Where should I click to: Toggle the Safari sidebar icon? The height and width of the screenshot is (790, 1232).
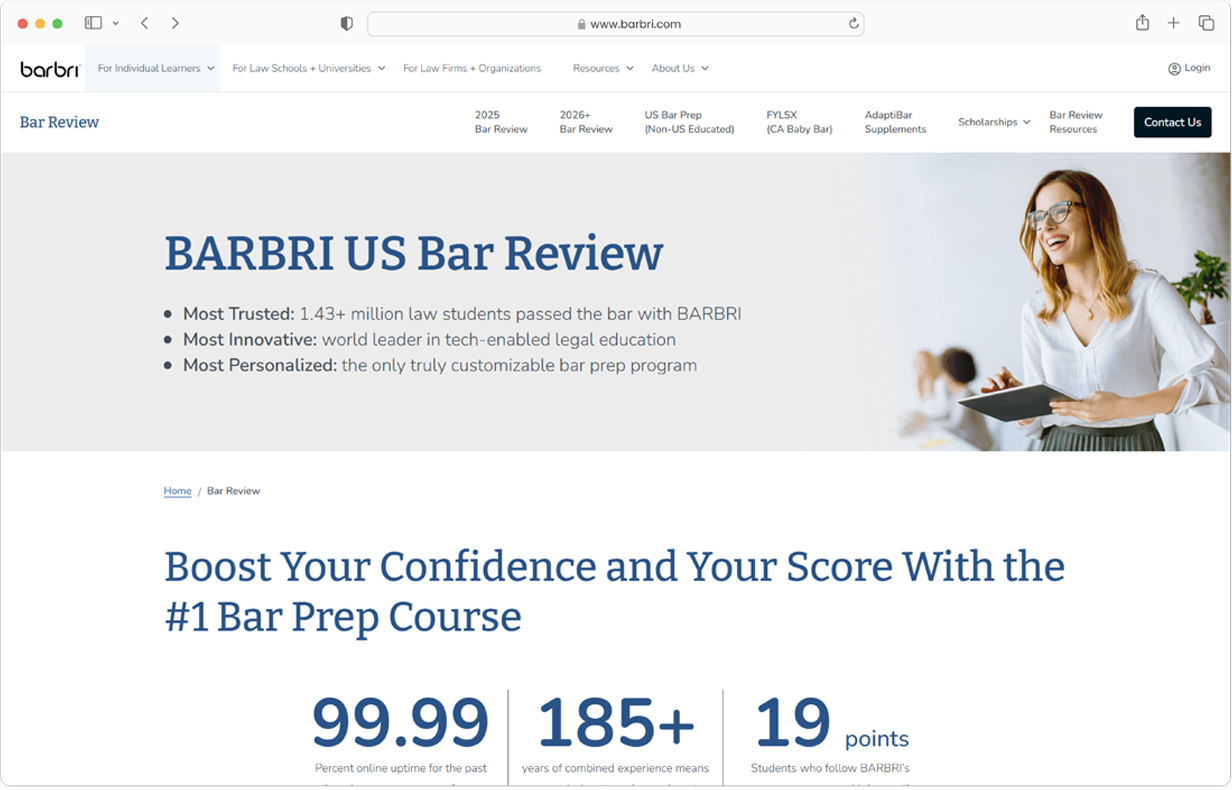click(93, 23)
